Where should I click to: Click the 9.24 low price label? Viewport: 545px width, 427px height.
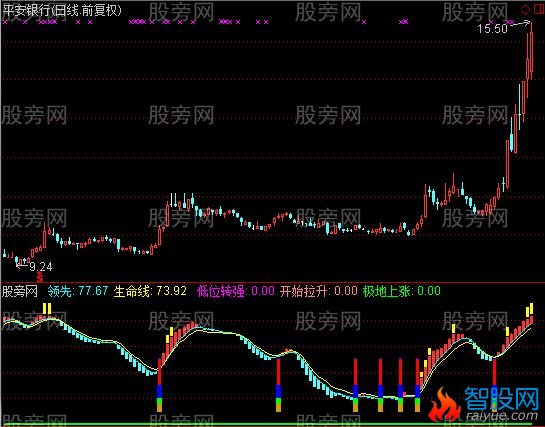pyautogui.click(x=41, y=267)
